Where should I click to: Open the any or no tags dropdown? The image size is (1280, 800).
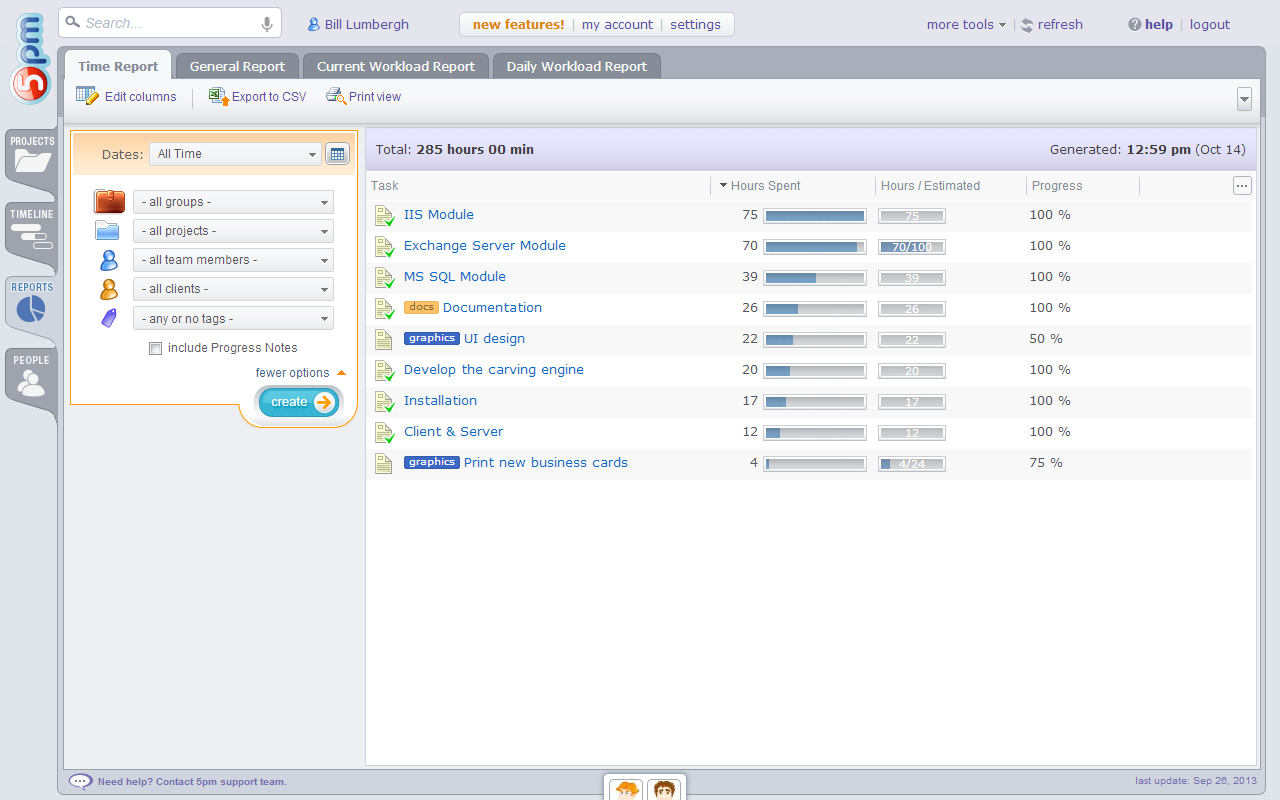[233, 319]
